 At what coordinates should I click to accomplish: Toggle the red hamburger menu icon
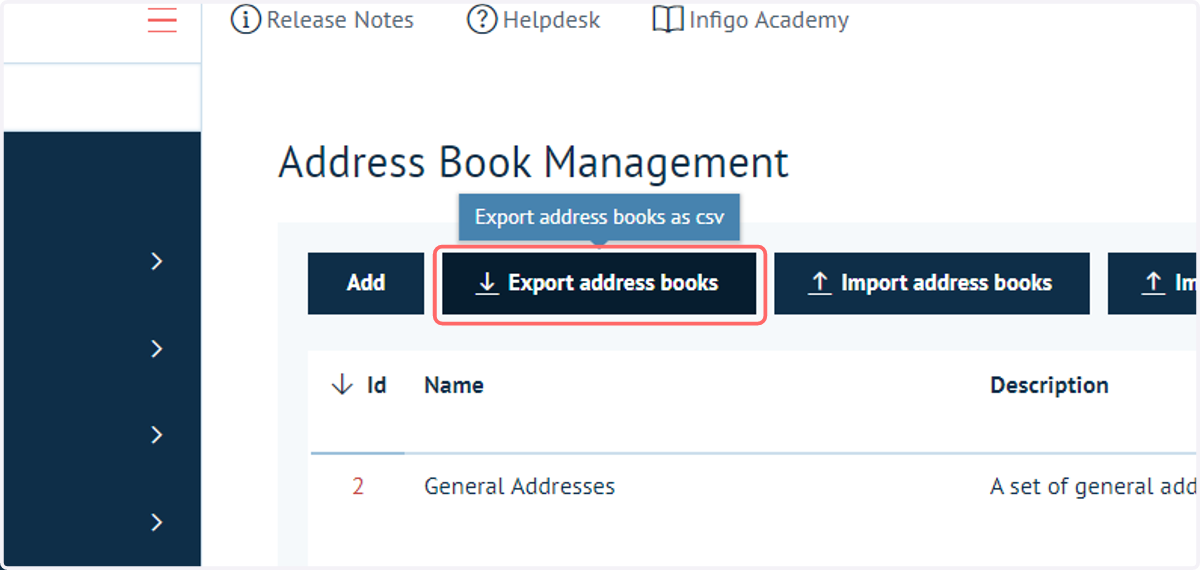coord(162,20)
